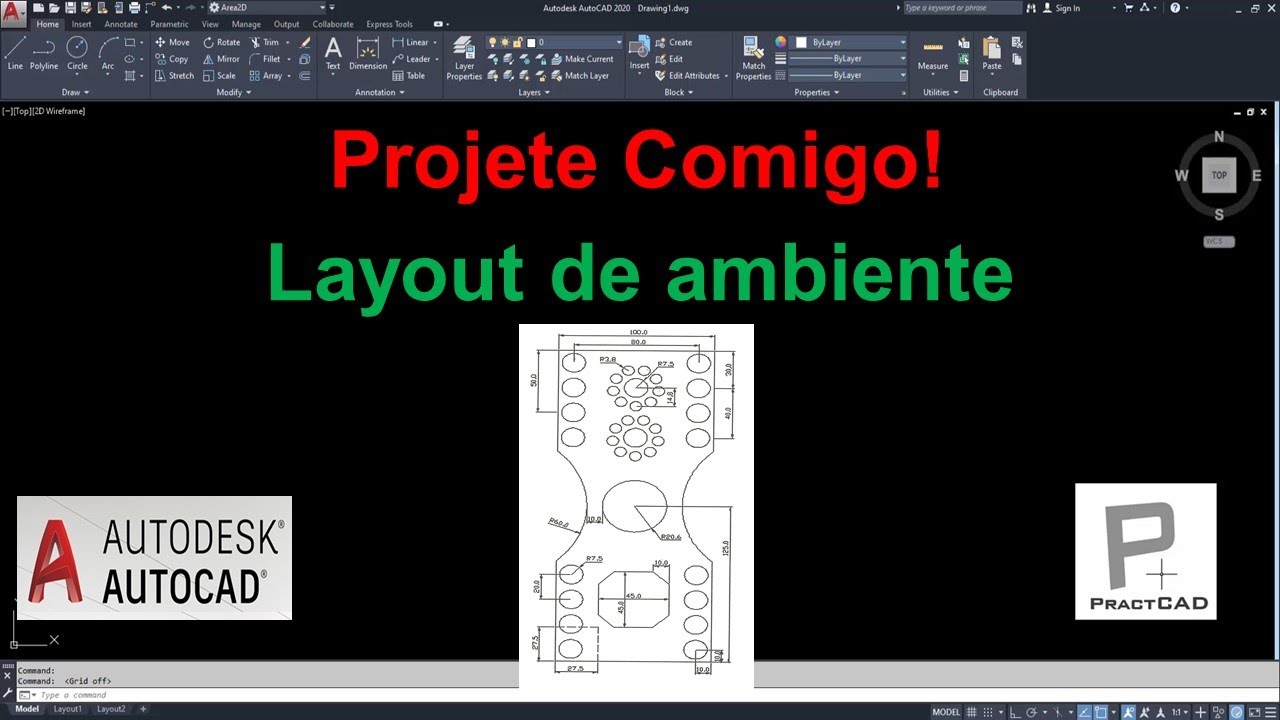Open the Manage ribbon tab
The height and width of the screenshot is (720, 1280).
point(246,24)
